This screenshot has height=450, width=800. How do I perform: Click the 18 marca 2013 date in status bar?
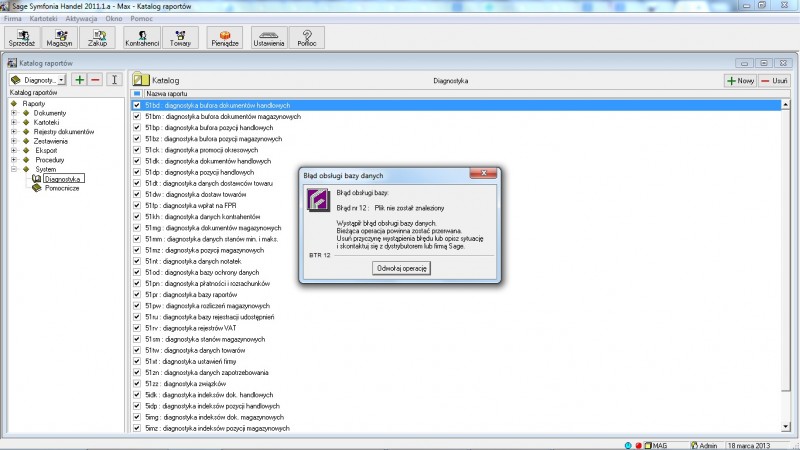tap(748, 445)
